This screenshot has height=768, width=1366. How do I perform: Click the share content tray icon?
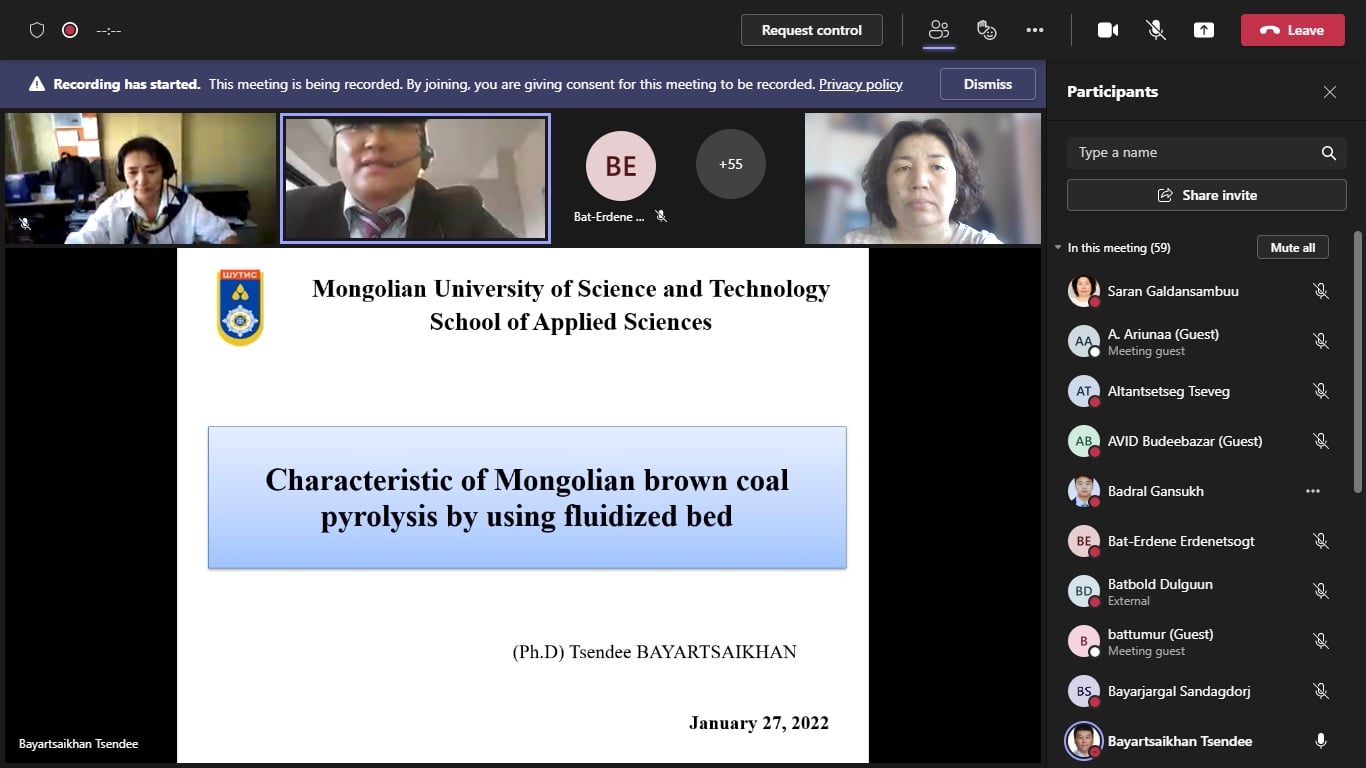pyautogui.click(x=1204, y=30)
